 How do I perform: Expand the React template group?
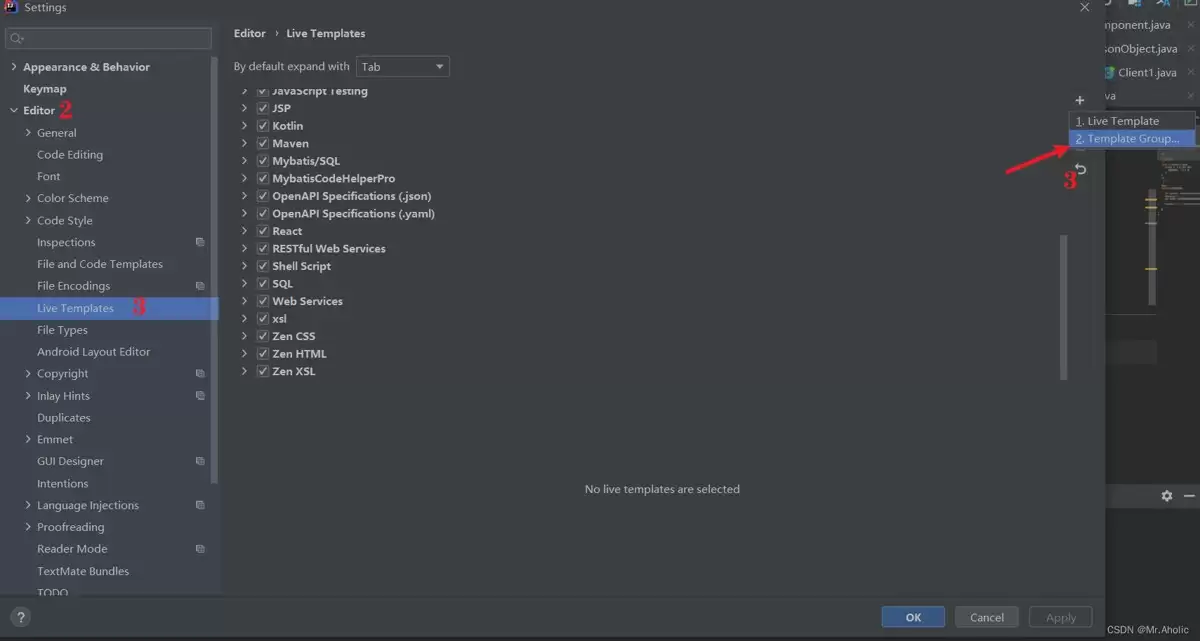(x=245, y=231)
